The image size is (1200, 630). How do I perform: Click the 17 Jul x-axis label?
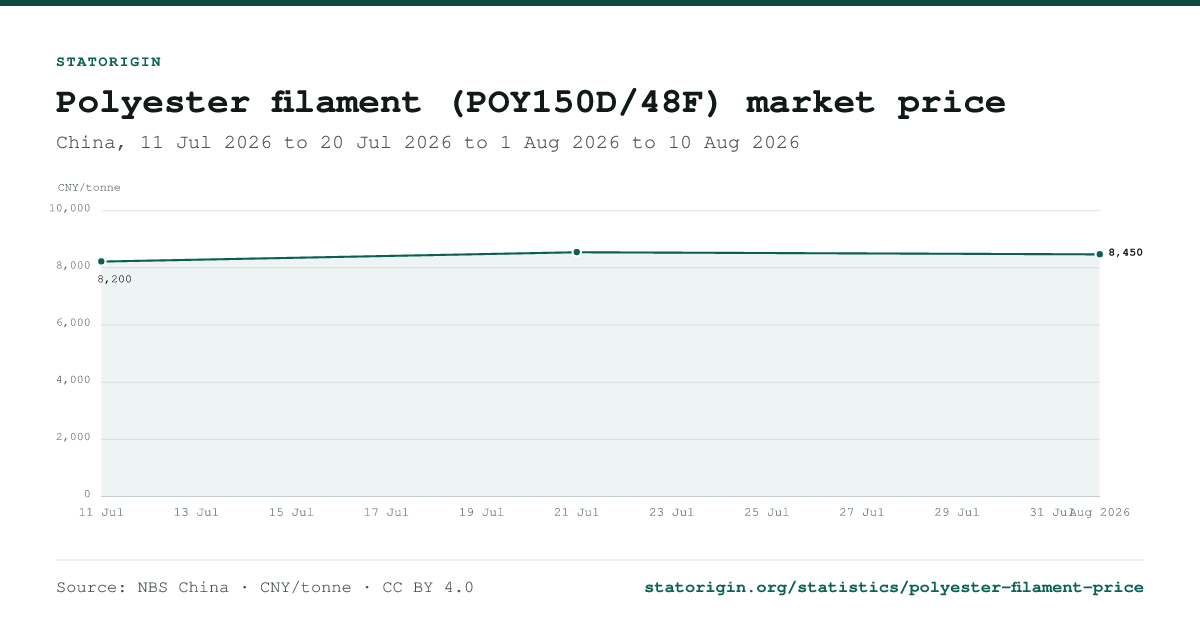386,512
